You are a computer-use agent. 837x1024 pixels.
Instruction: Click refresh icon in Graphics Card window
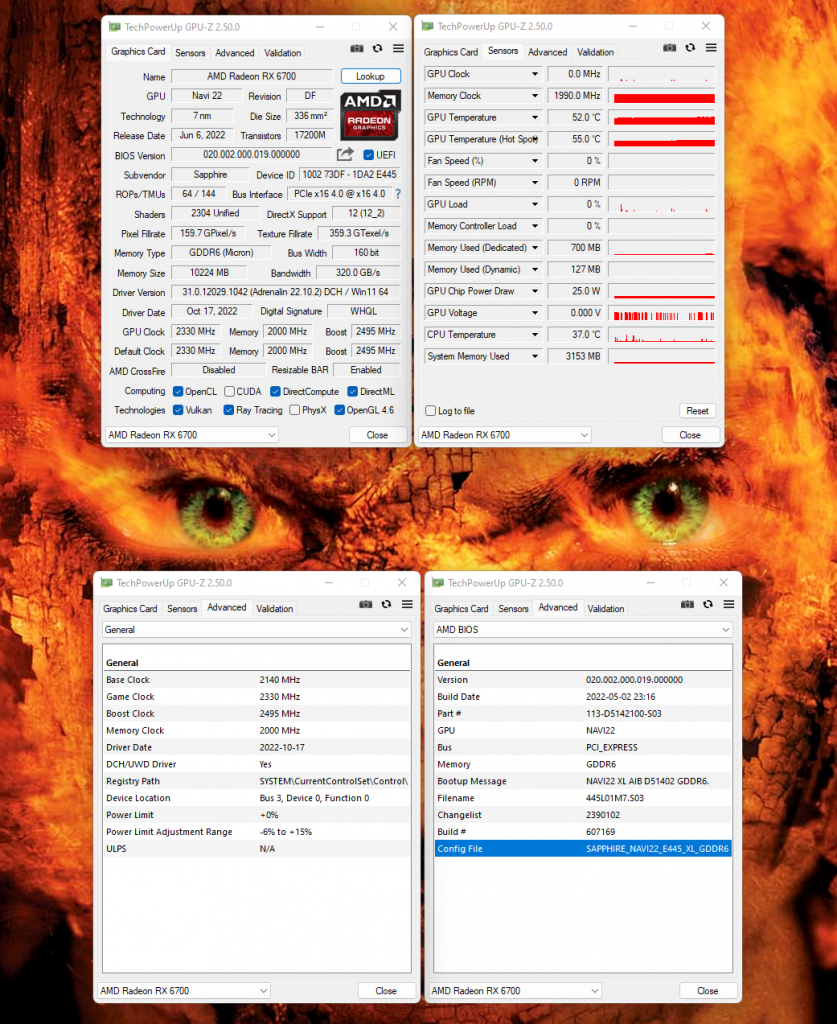[377, 48]
